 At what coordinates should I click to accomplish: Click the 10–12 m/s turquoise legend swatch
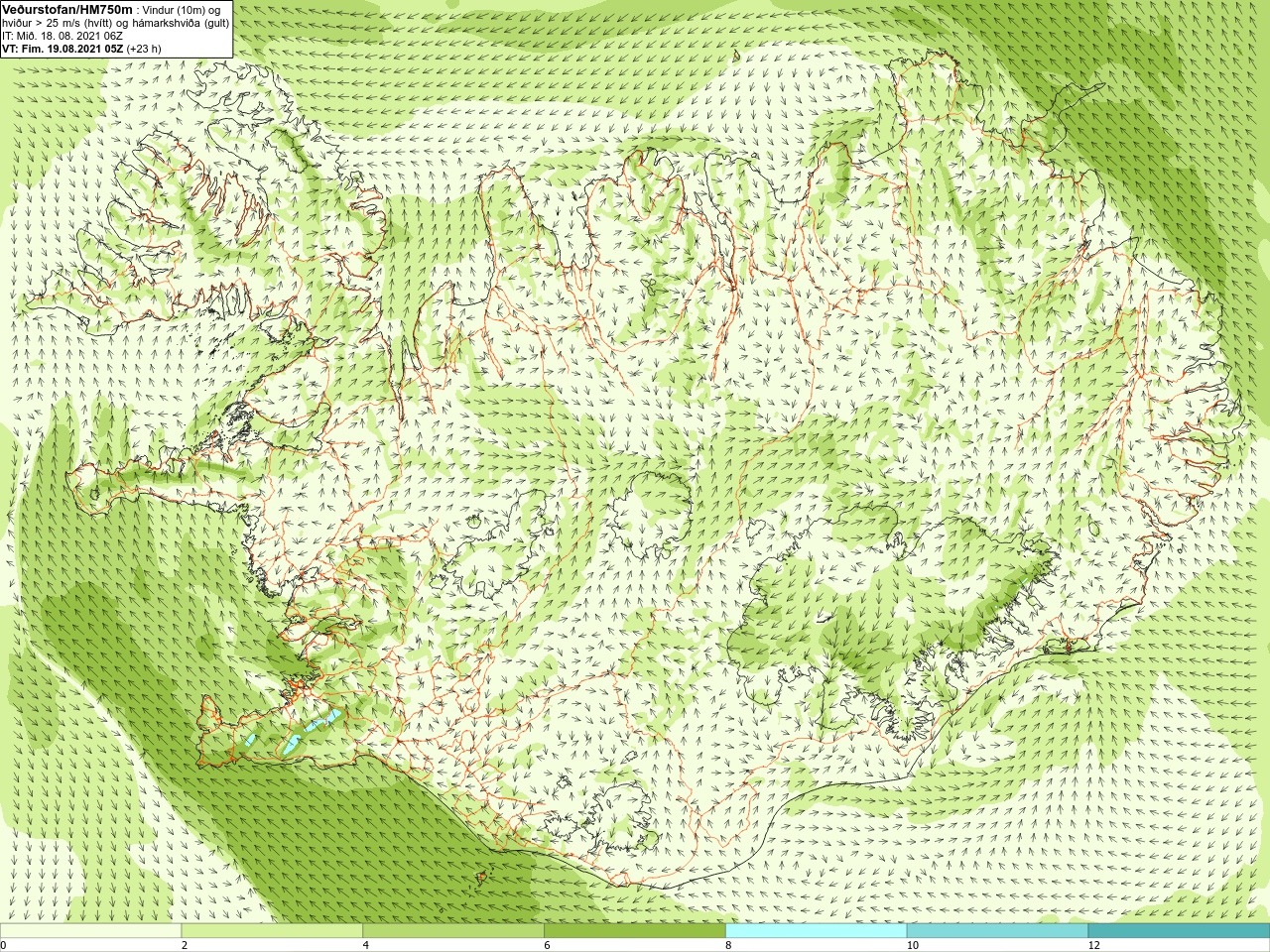click(x=997, y=931)
